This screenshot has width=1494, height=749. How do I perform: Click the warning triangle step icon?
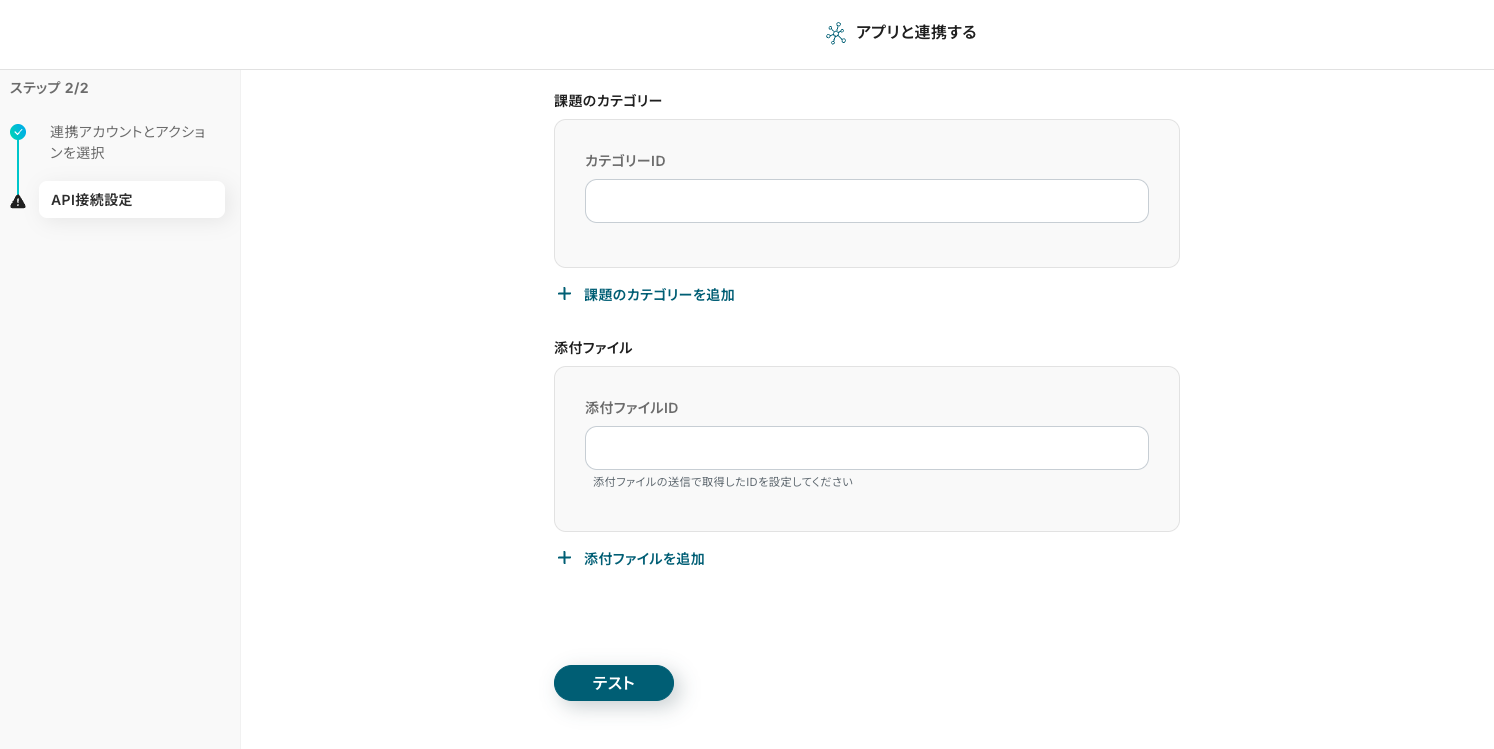(18, 201)
